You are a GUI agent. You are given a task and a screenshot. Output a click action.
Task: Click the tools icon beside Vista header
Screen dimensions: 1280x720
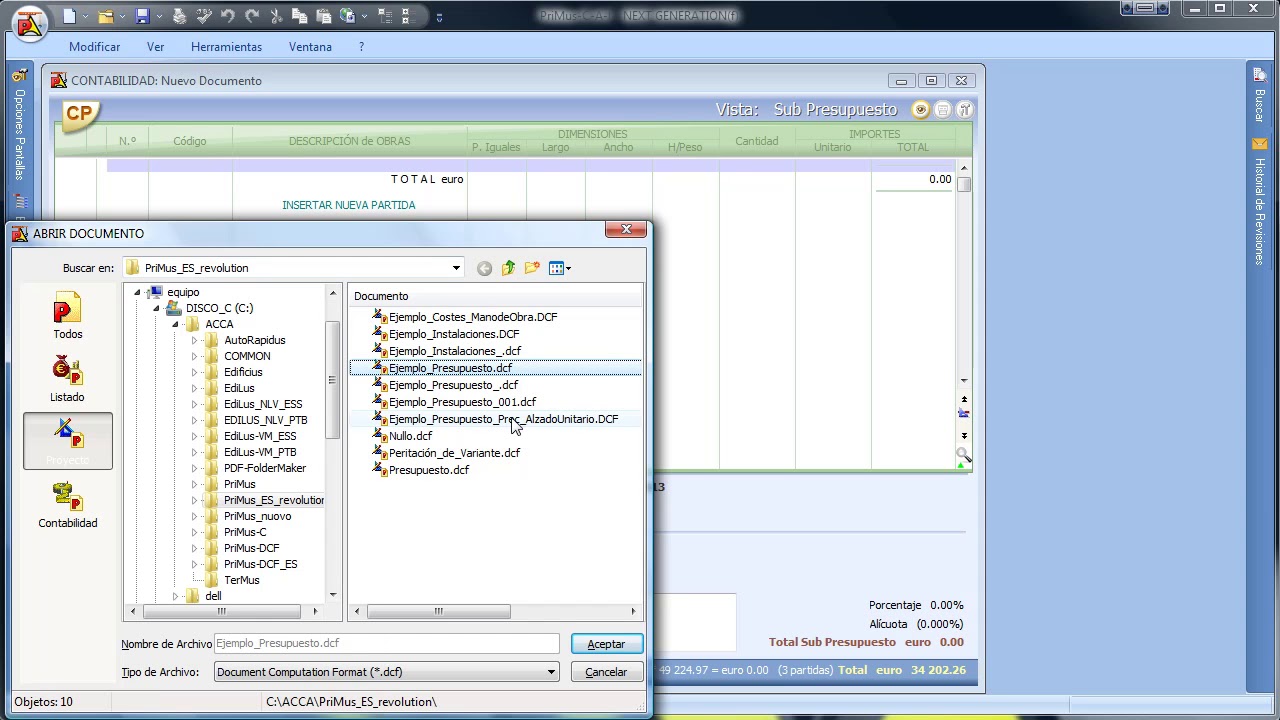coord(965,110)
